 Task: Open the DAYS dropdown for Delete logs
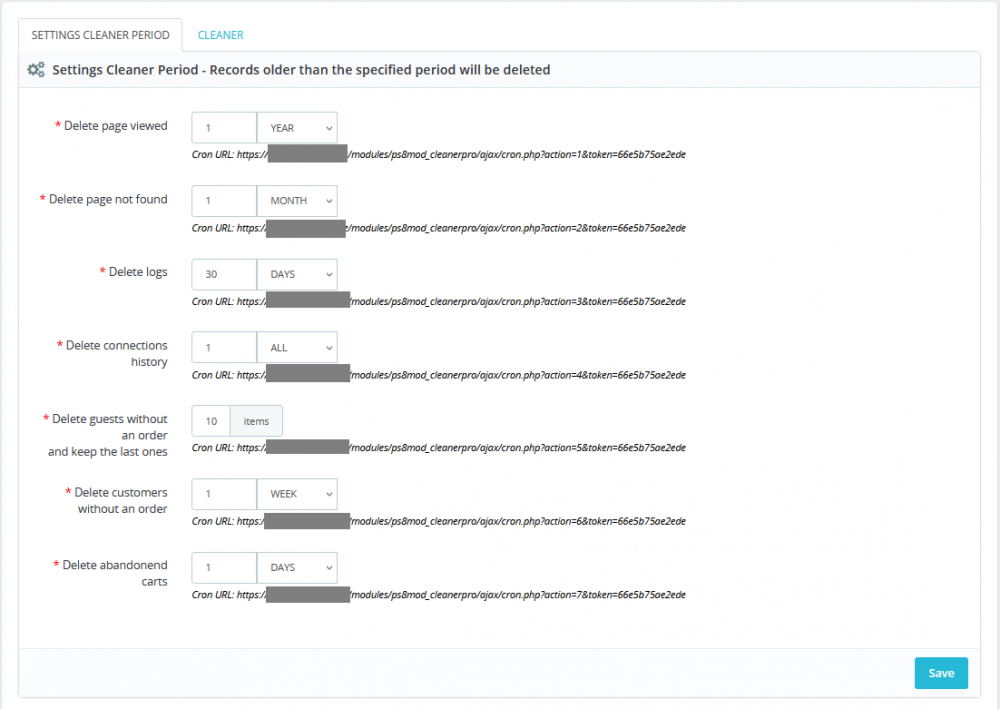[x=296, y=274]
